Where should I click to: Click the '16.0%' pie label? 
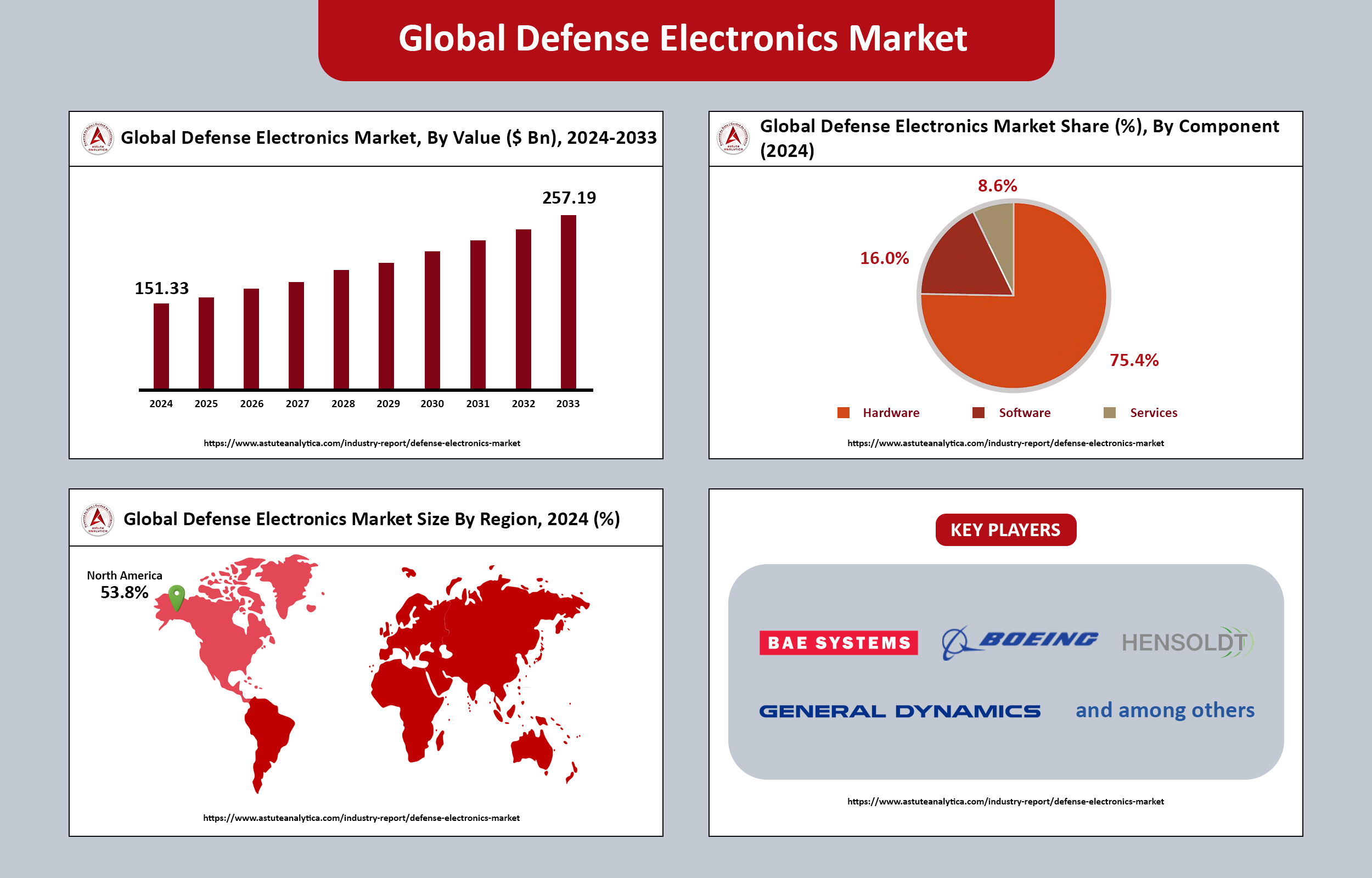pos(884,258)
